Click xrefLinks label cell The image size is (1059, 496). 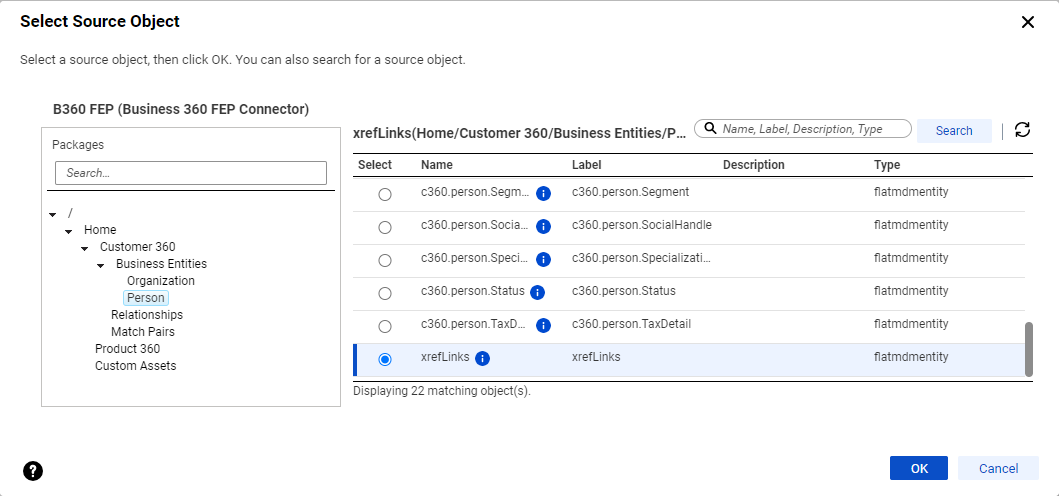point(596,357)
